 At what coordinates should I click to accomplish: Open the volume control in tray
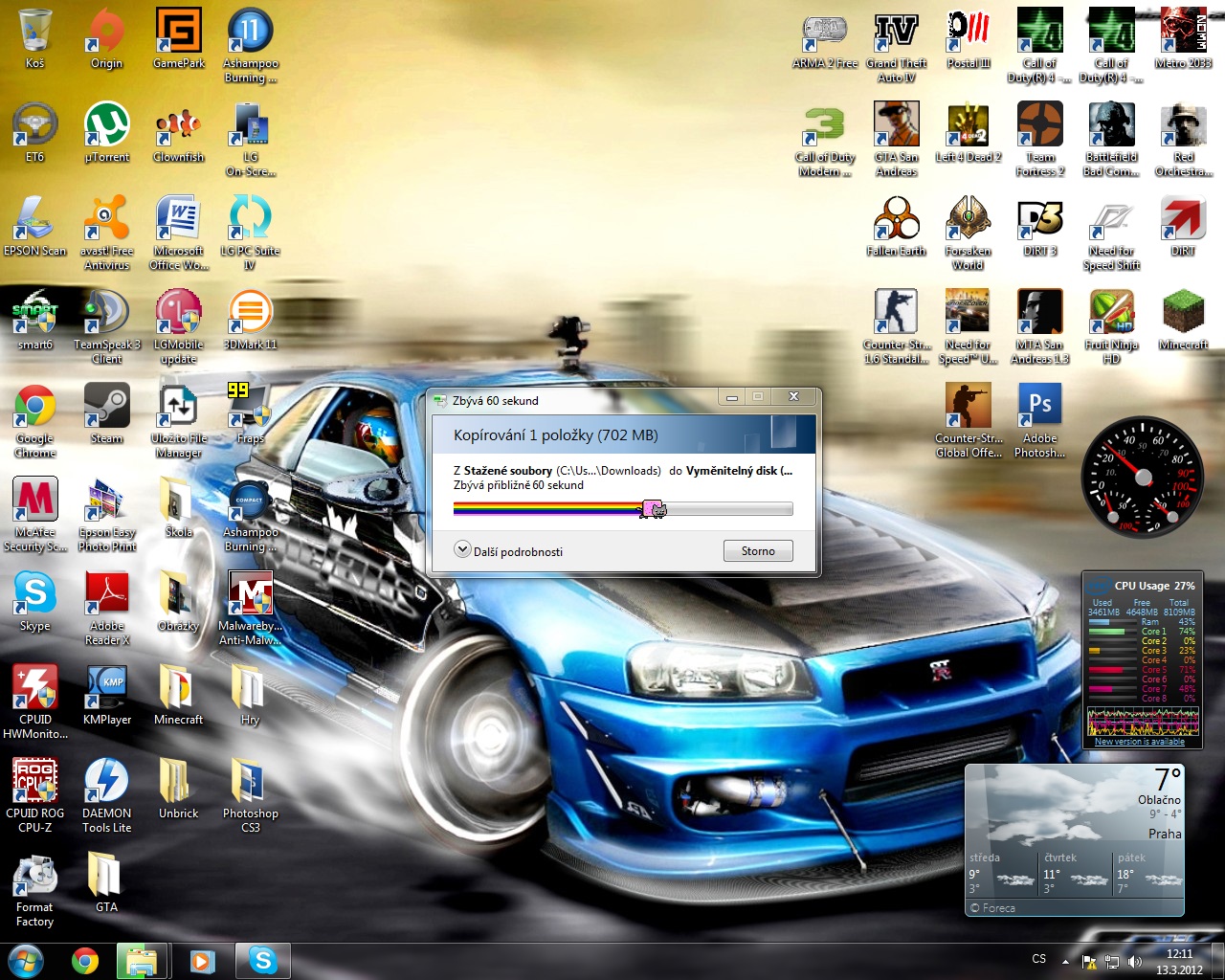[1135, 962]
